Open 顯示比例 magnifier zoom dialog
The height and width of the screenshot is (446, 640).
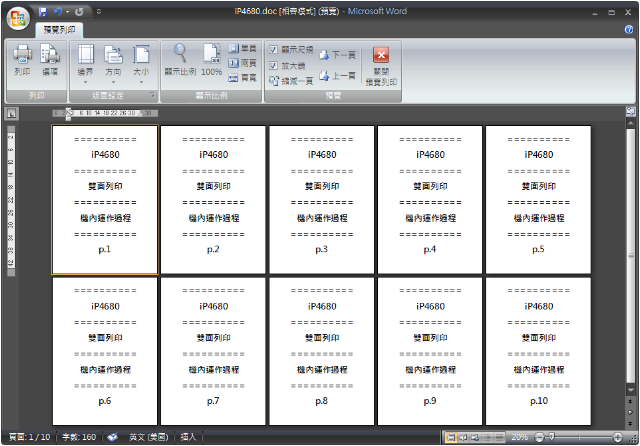click(180, 60)
